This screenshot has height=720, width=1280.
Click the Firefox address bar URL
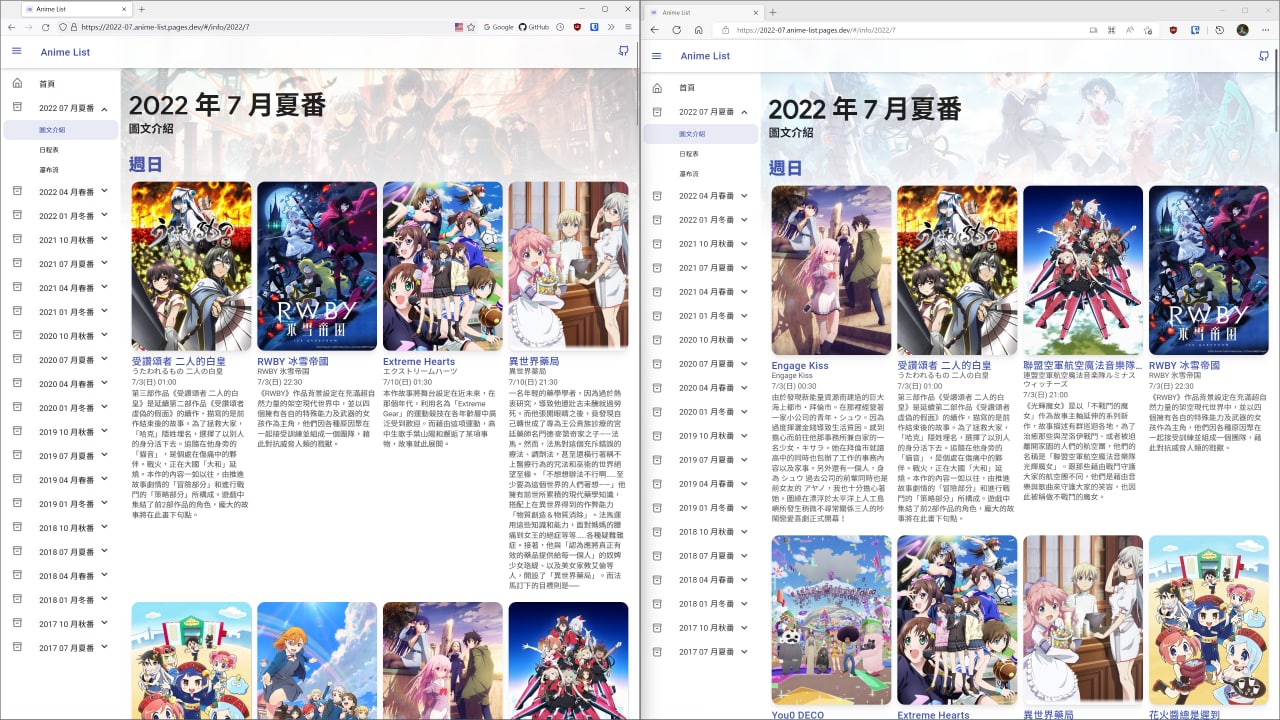click(165, 27)
